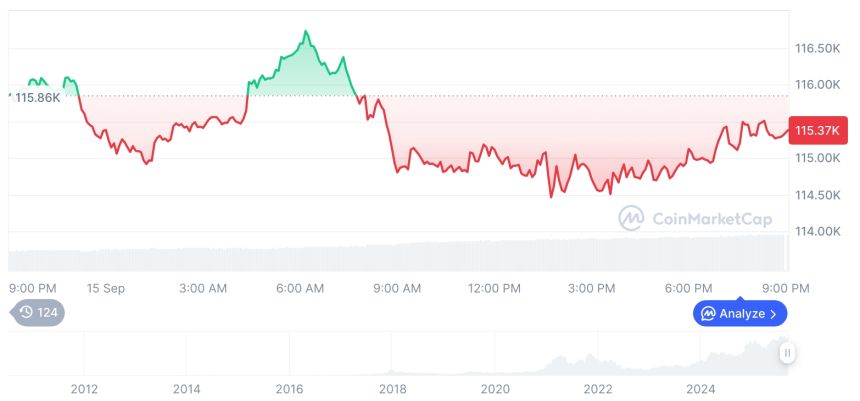The width and height of the screenshot is (860, 401).
Task: Click the 15 Sep date axis label
Action: click(106, 288)
